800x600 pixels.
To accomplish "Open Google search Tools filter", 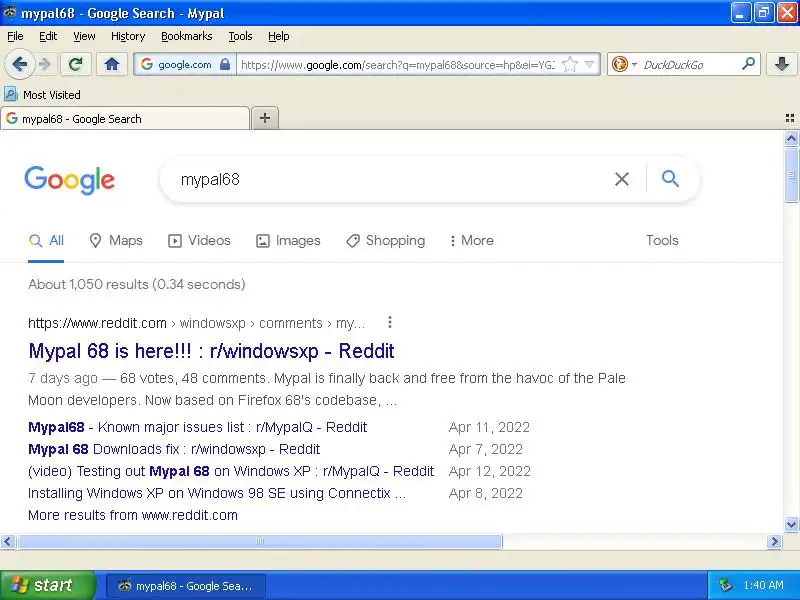I will point(662,240).
